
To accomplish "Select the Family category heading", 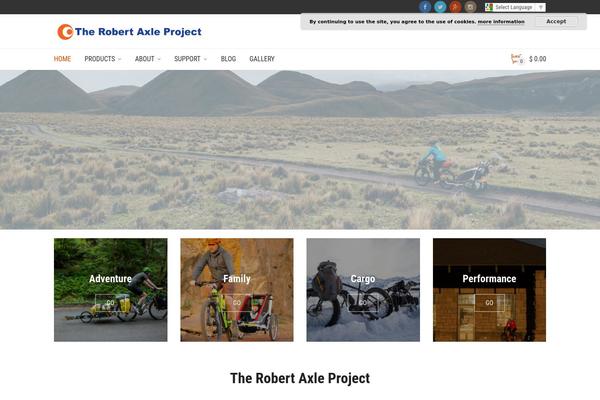I will [237, 279].
